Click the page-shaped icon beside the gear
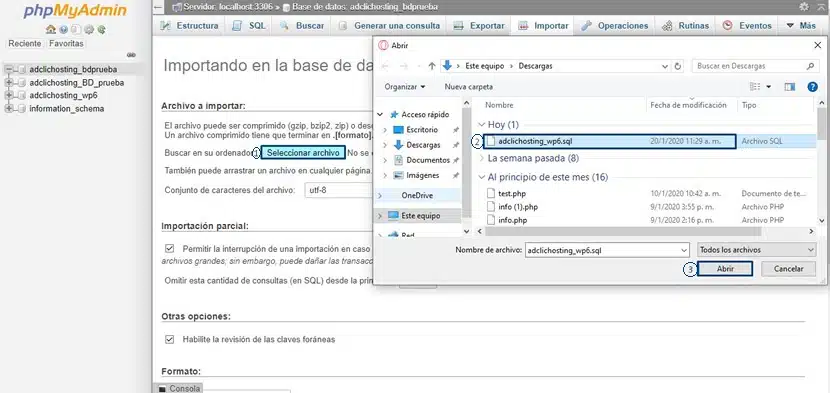830x393 pixels. (x=76, y=30)
